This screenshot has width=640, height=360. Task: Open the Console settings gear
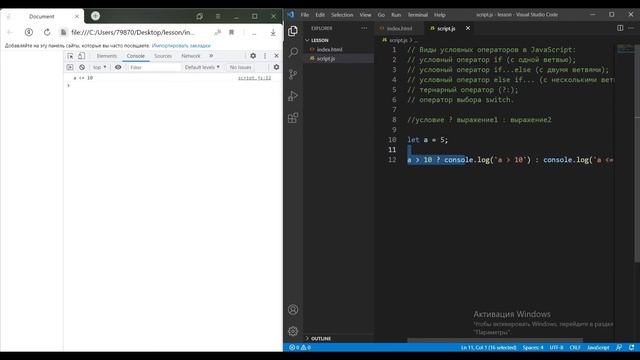[x=276, y=67]
